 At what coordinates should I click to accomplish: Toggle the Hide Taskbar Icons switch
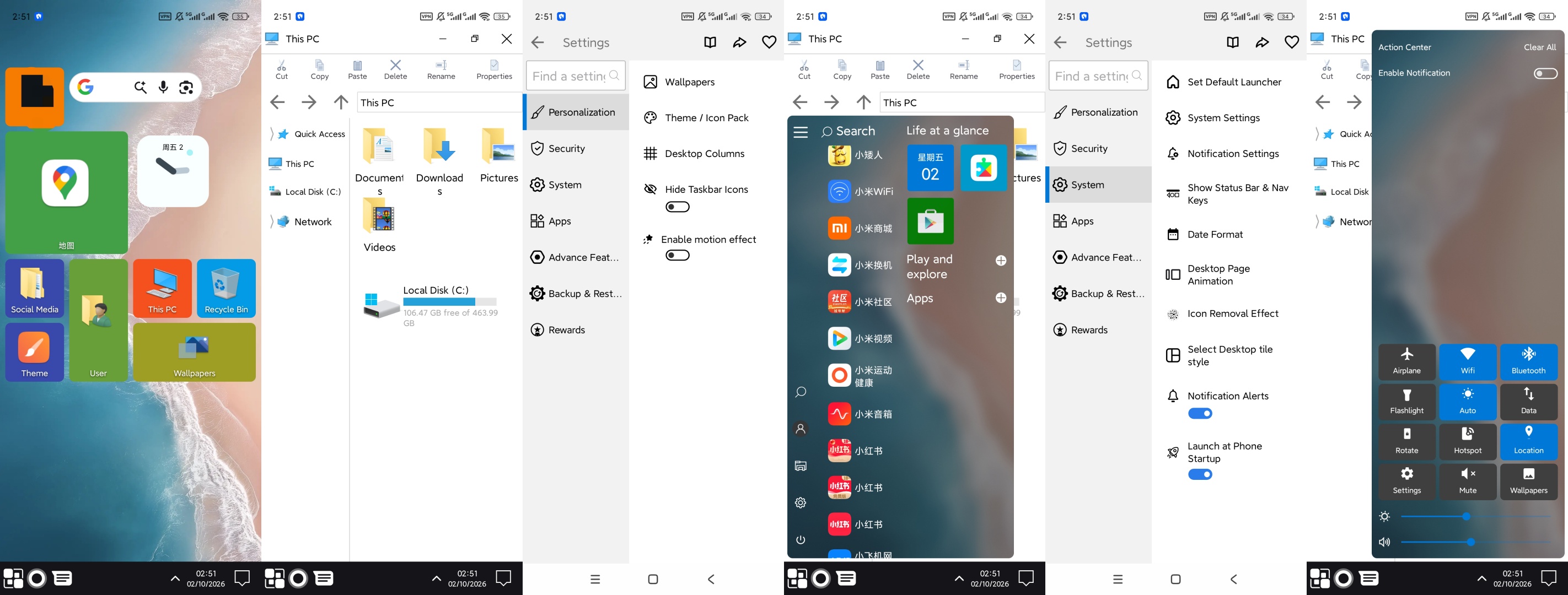coord(678,207)
